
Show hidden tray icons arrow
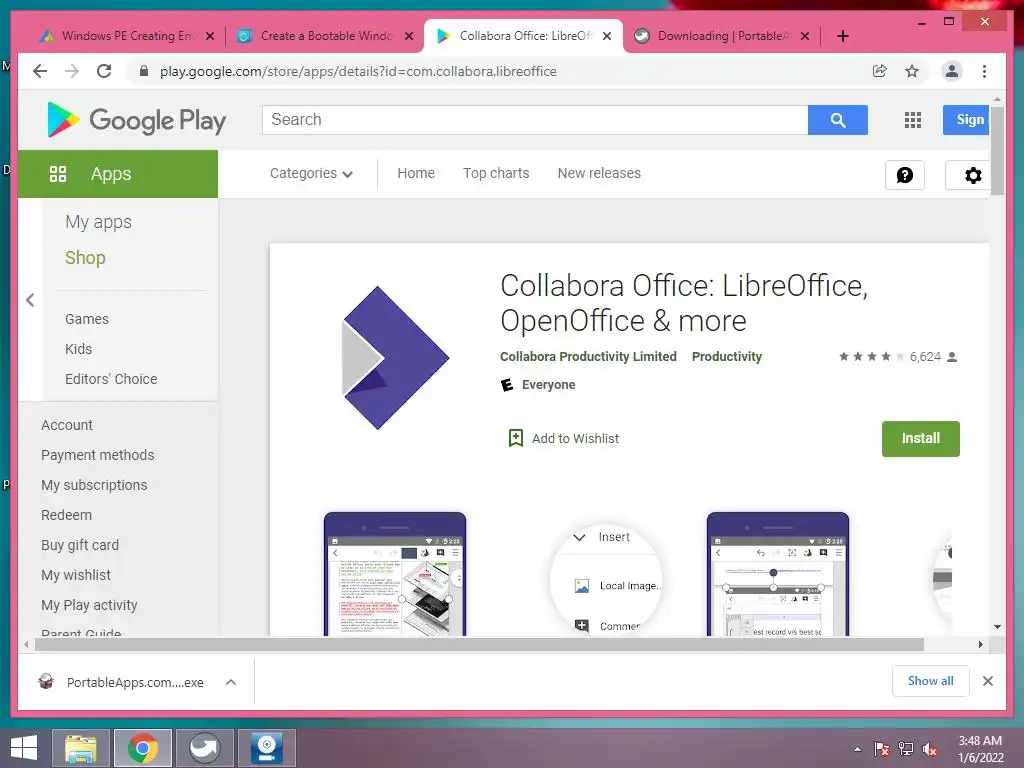coord(857,749)
